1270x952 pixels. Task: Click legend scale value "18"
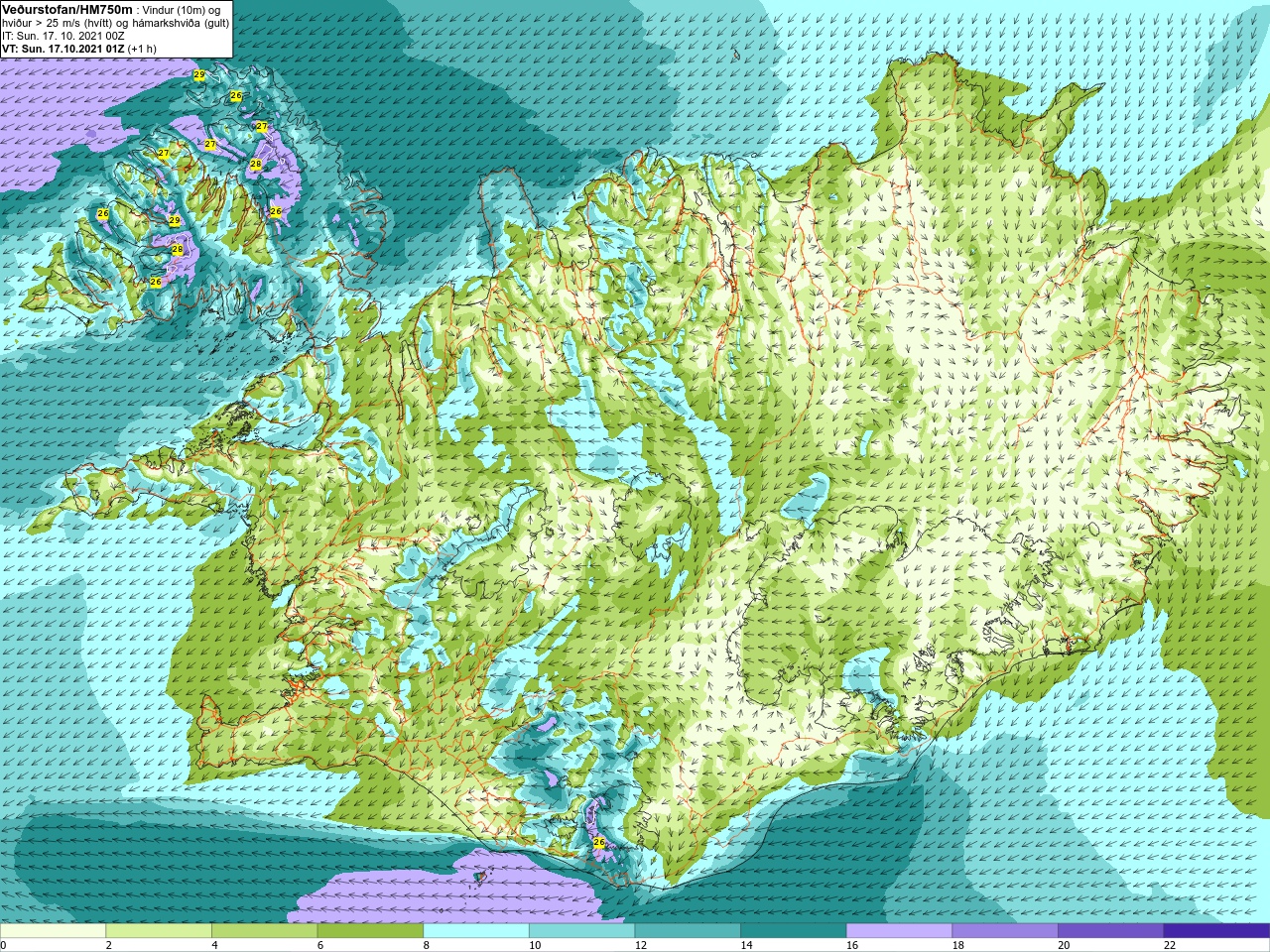(957, 945)
